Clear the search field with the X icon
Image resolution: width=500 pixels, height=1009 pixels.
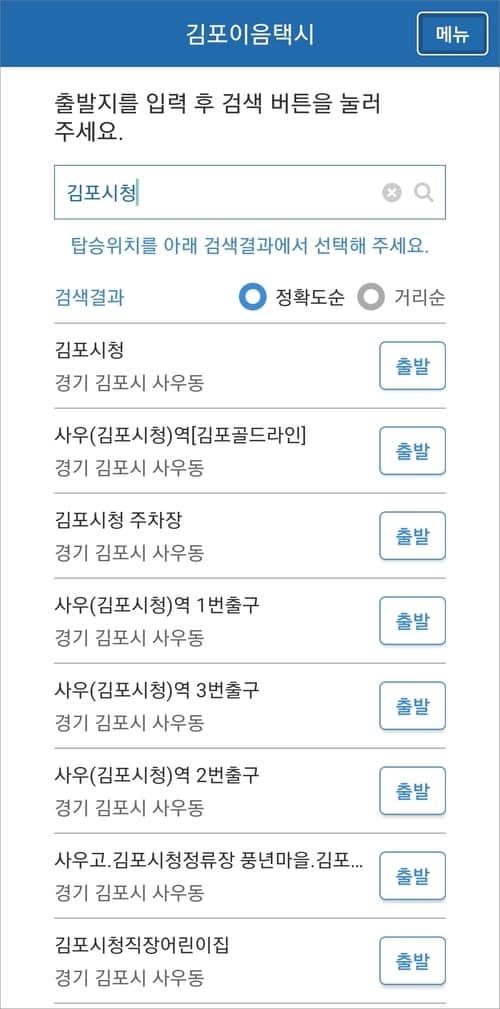pos(391,192)
